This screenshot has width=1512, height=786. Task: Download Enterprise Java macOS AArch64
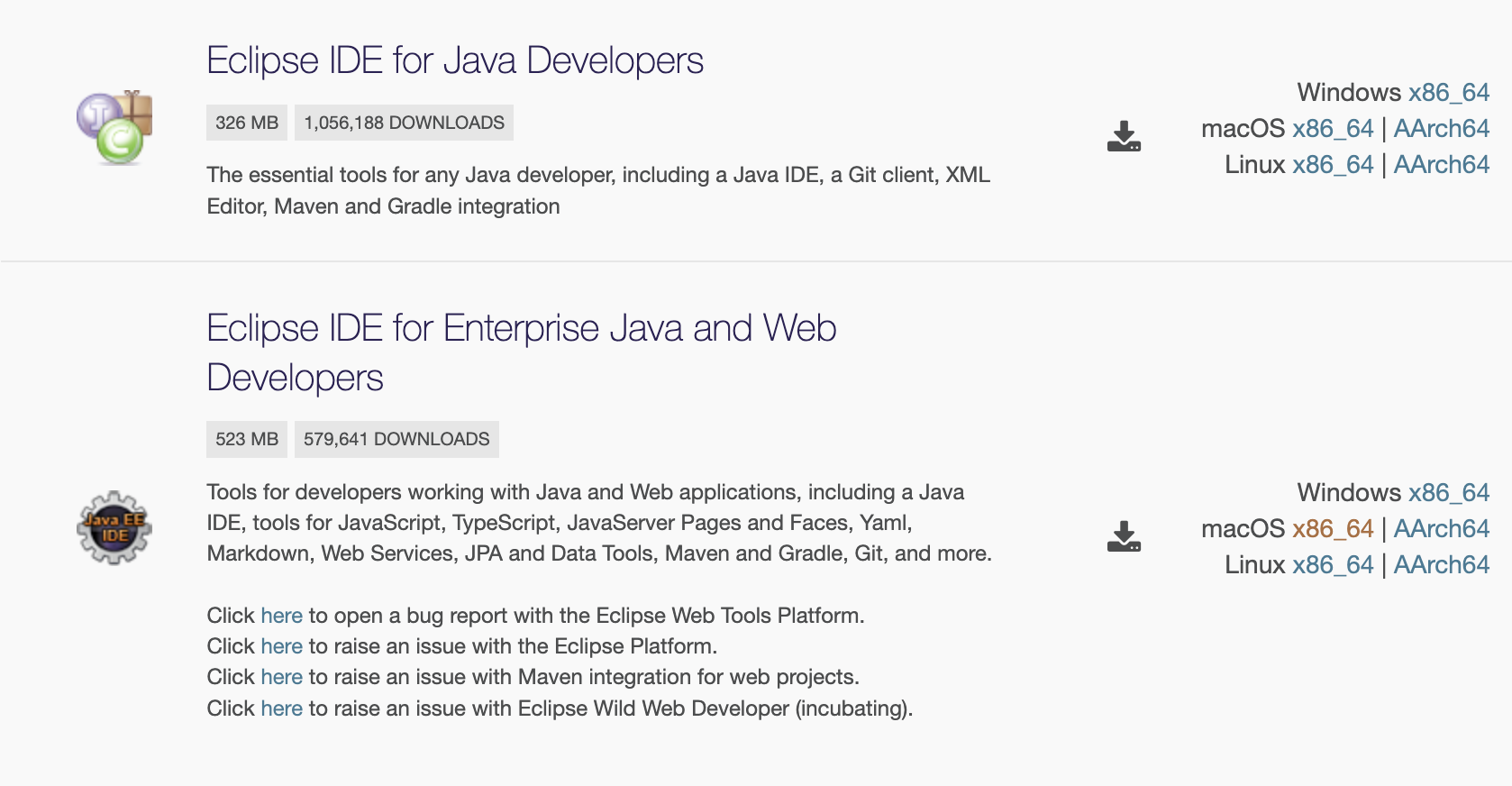[1442, 528]
